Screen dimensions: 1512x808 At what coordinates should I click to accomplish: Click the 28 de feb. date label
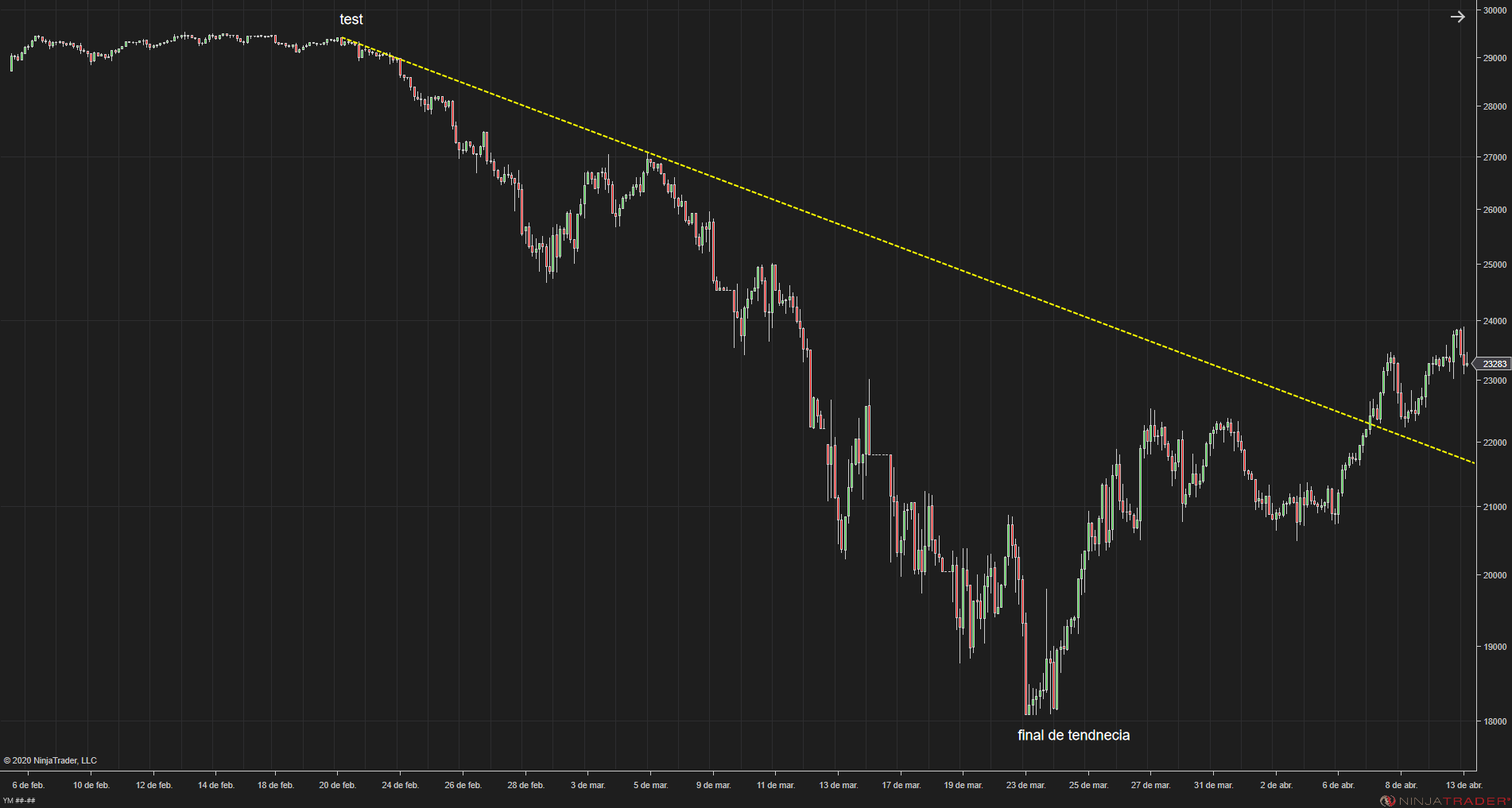(x=525, y=785)
